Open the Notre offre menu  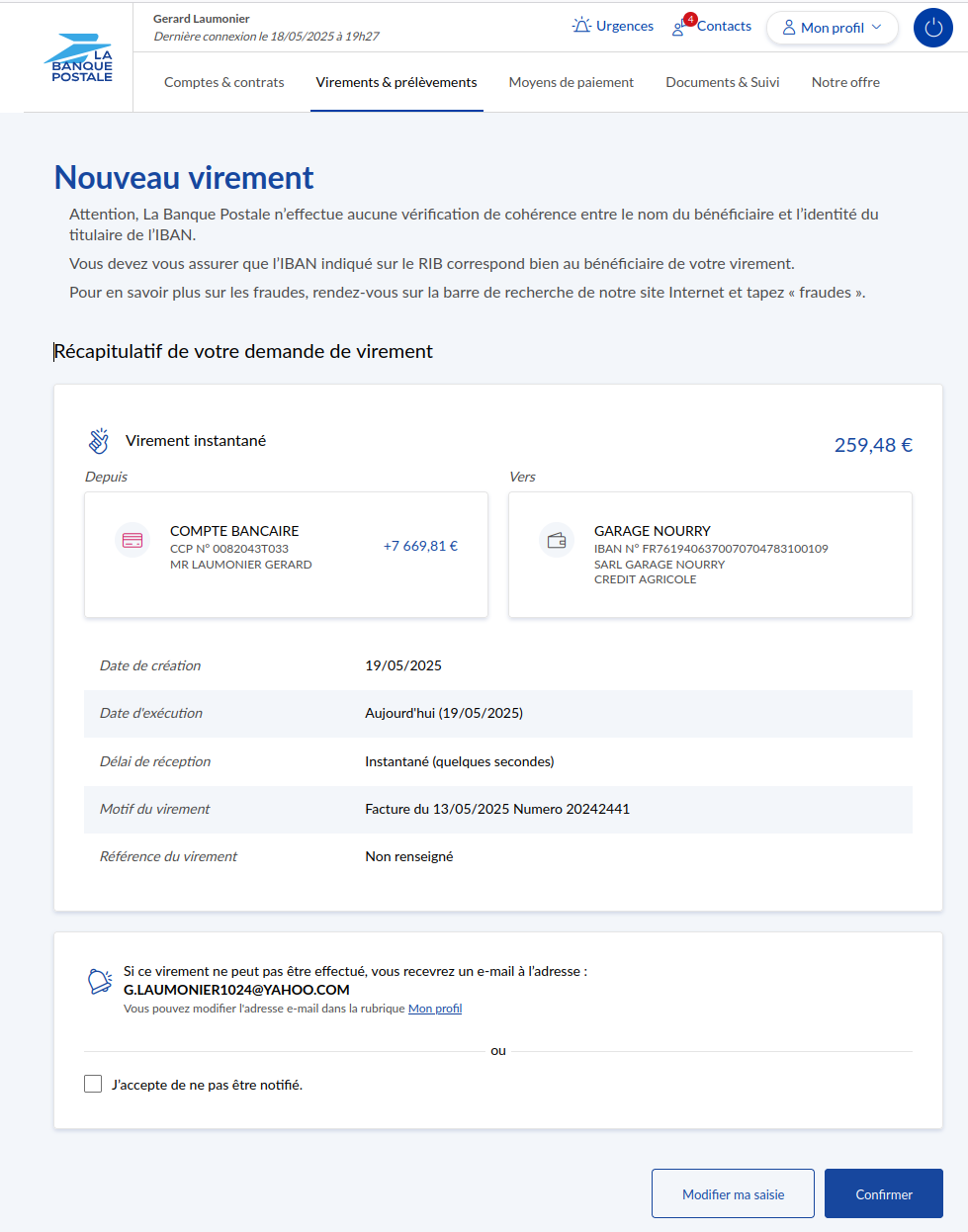coord(845,82)
